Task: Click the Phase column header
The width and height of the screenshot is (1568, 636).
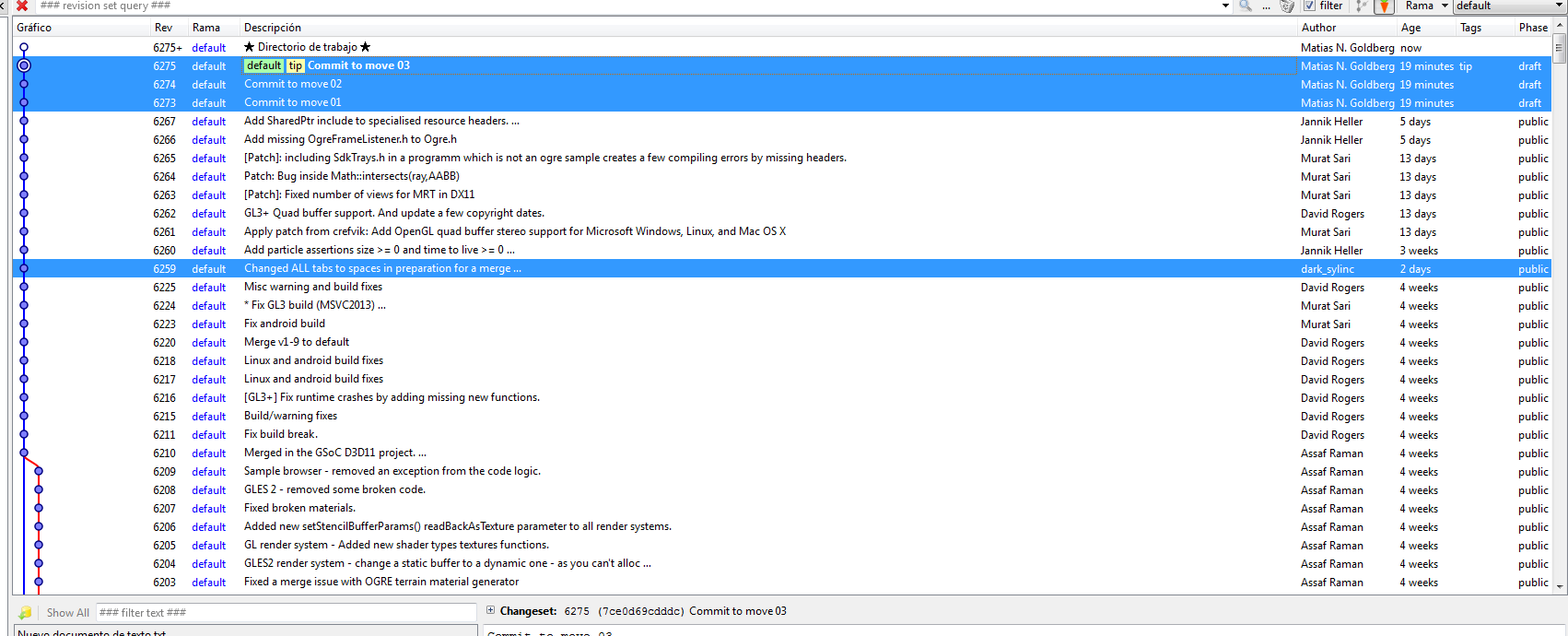Action: (1533, 28)
